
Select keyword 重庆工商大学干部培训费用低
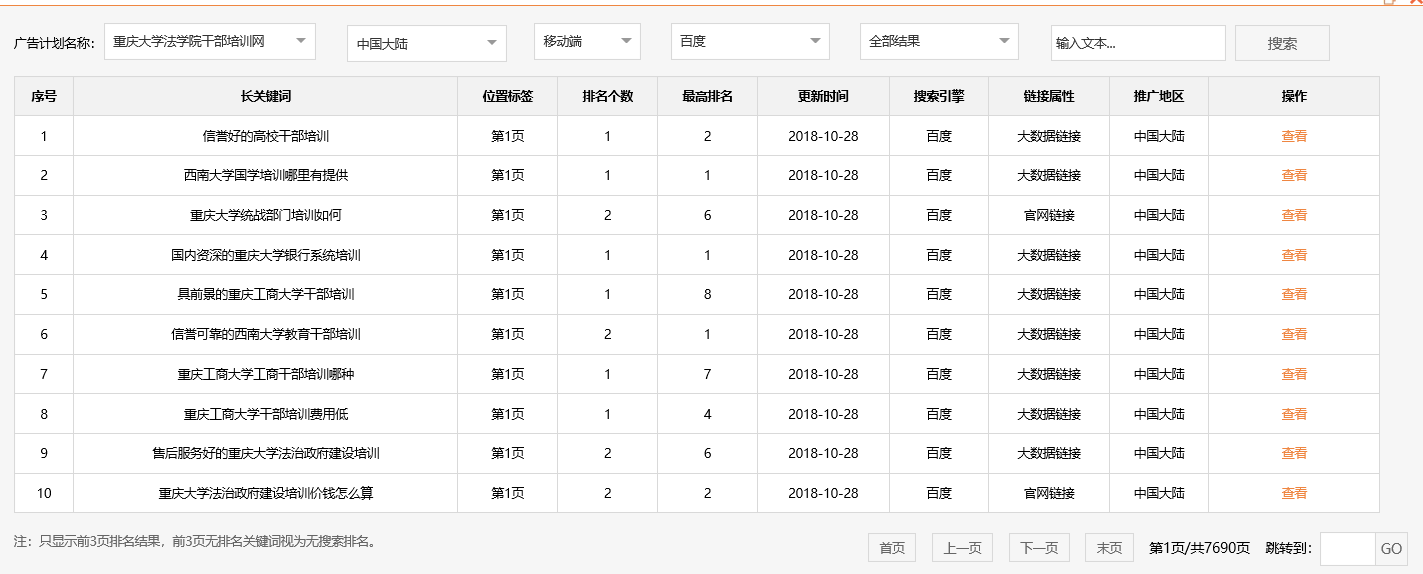point(266,414)
